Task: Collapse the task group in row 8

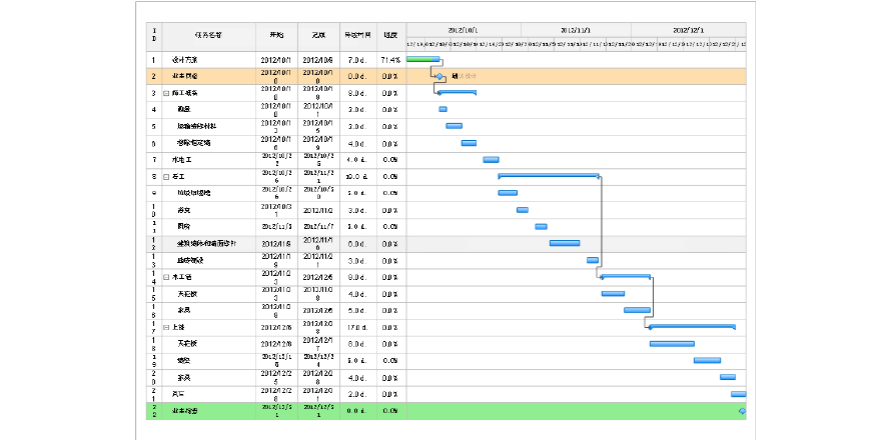Action: [x=166, y=176]
